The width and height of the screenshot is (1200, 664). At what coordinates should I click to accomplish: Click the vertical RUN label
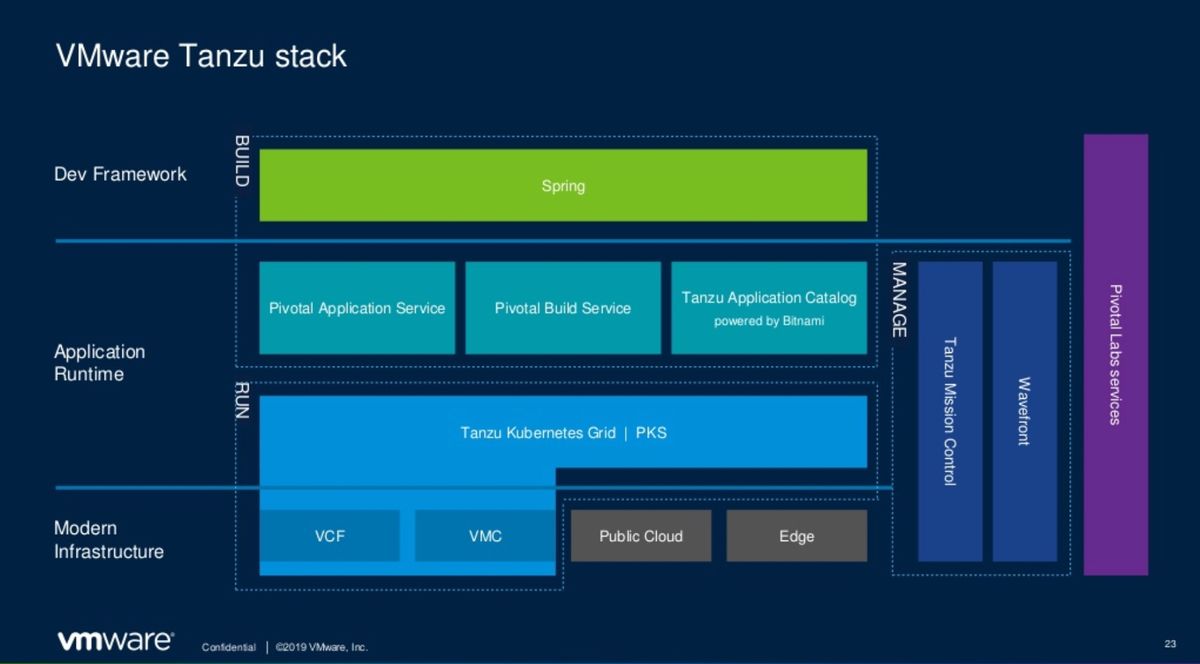241,399
